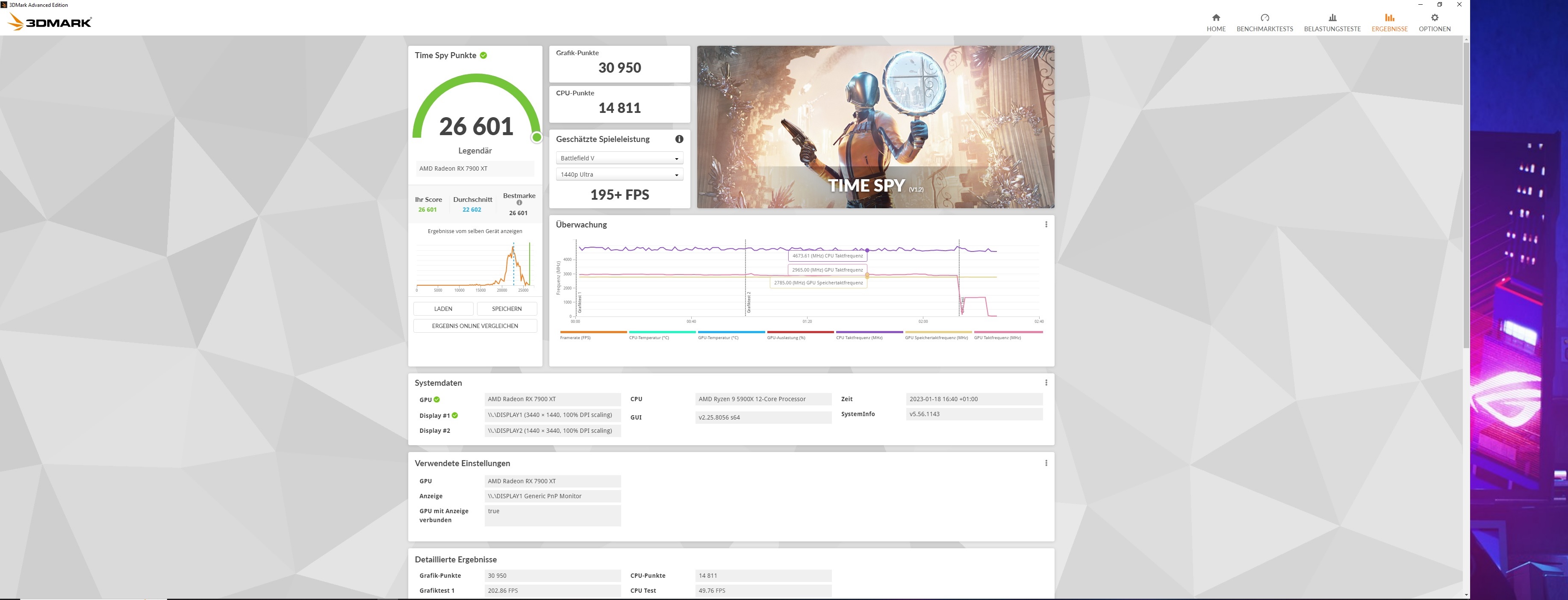This screenshot has height=600, width=1568.
Task: Click Ergebnis Online Vergleichen button
Action: click(x=475, y=326)
